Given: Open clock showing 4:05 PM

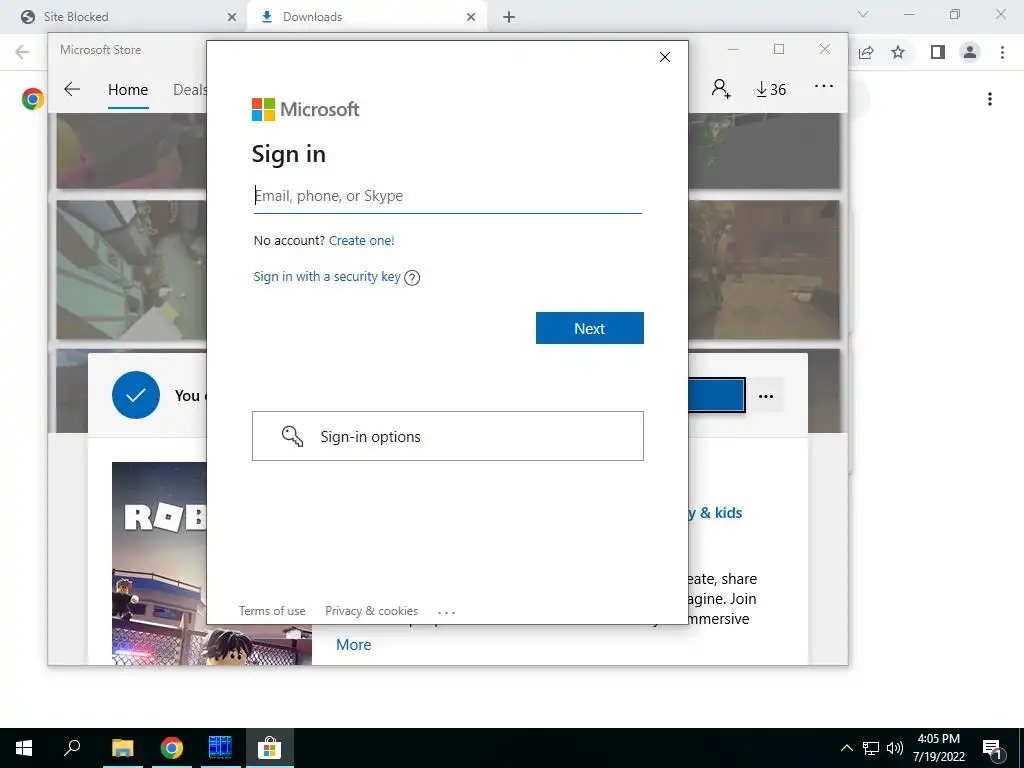Looking at the screenshot, I should (x=938, y=748).
